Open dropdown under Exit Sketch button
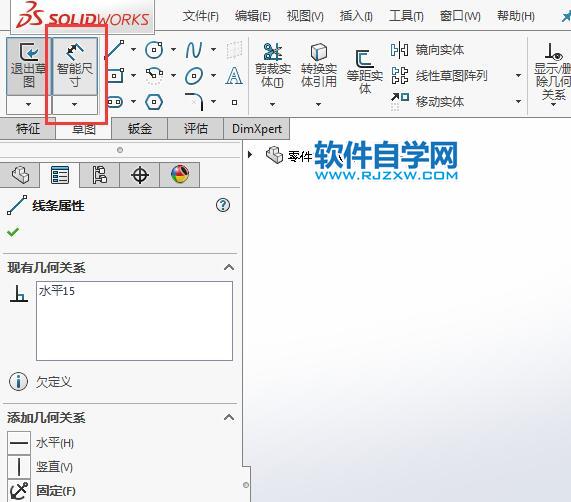 pos(28,105)
